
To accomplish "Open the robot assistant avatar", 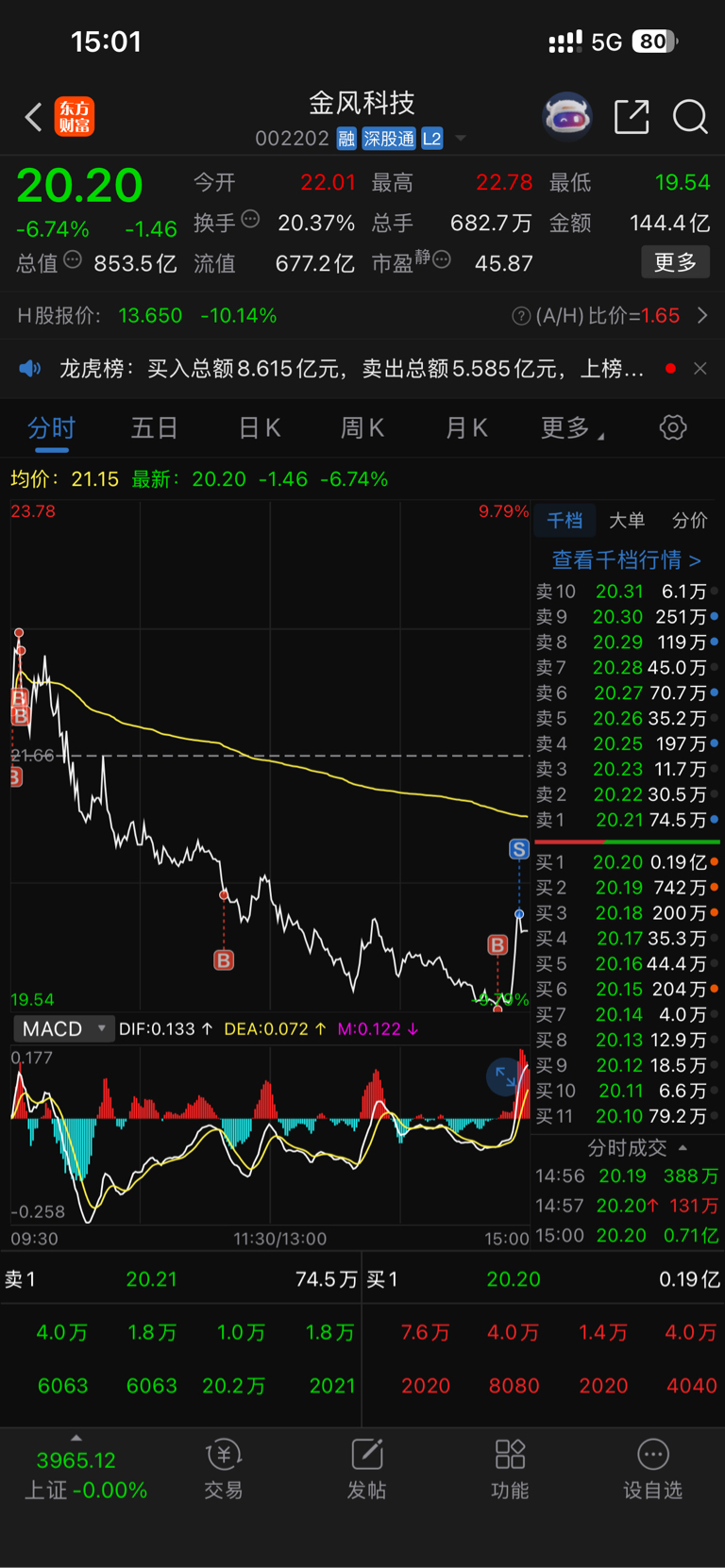I will (567, 117).
